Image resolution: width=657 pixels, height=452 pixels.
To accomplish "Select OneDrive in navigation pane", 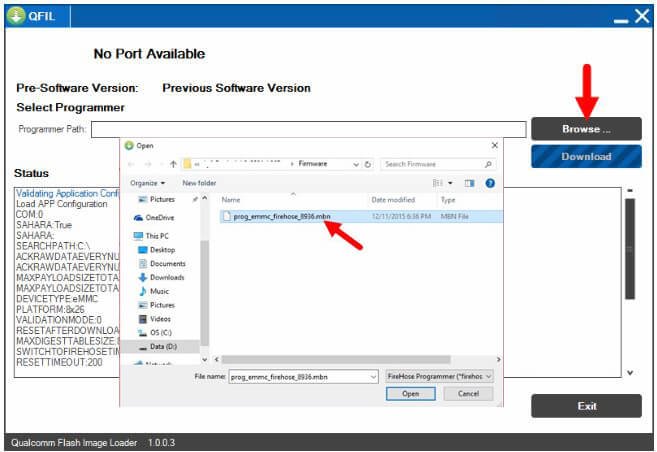I will [x=154, y=217].
